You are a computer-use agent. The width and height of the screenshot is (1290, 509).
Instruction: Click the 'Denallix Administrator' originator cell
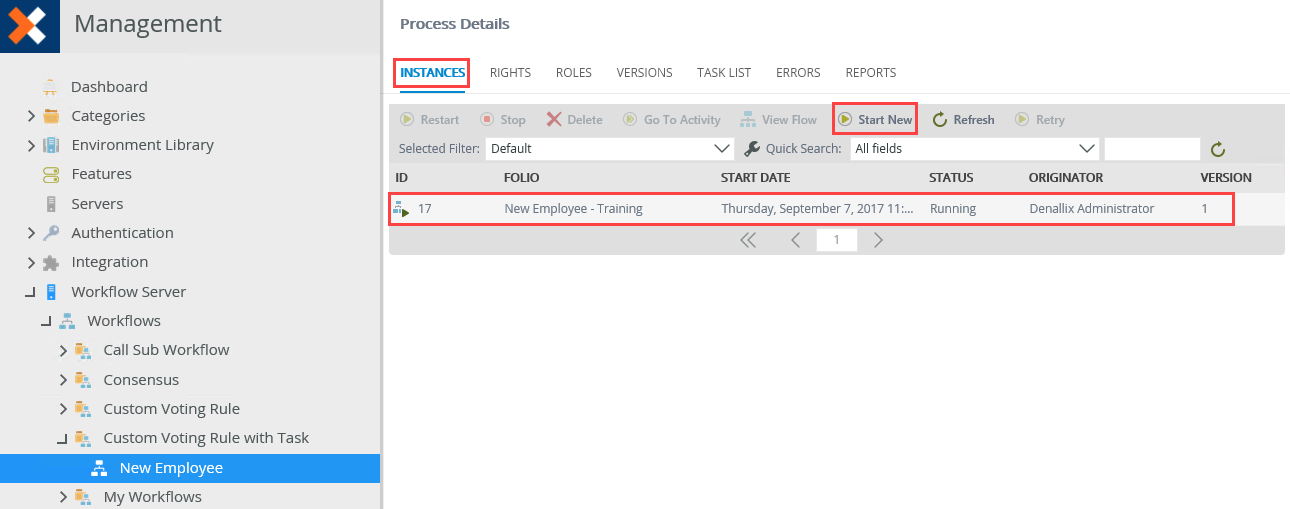coord(1091,209)
